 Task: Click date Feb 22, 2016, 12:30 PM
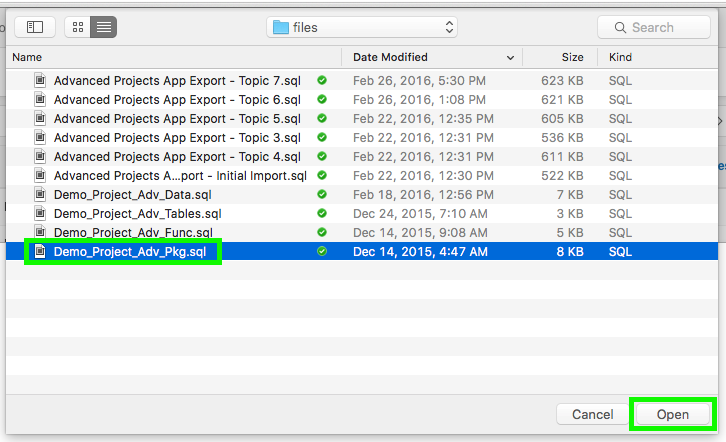423,175
